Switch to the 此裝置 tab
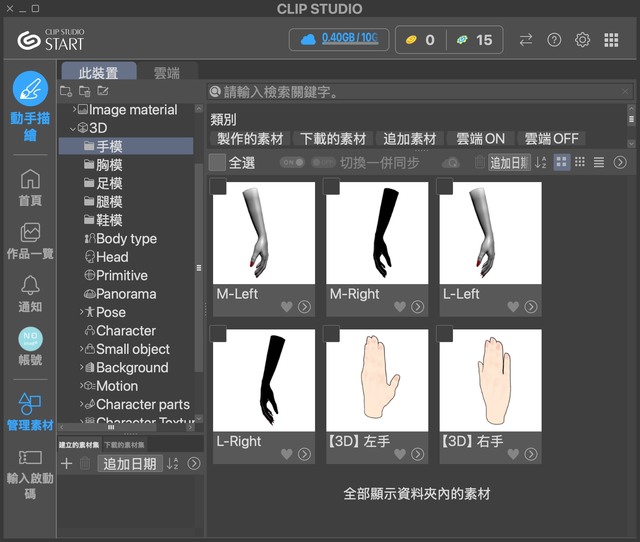Viewport: 640px width, 542px height. [x=99, y=72]
